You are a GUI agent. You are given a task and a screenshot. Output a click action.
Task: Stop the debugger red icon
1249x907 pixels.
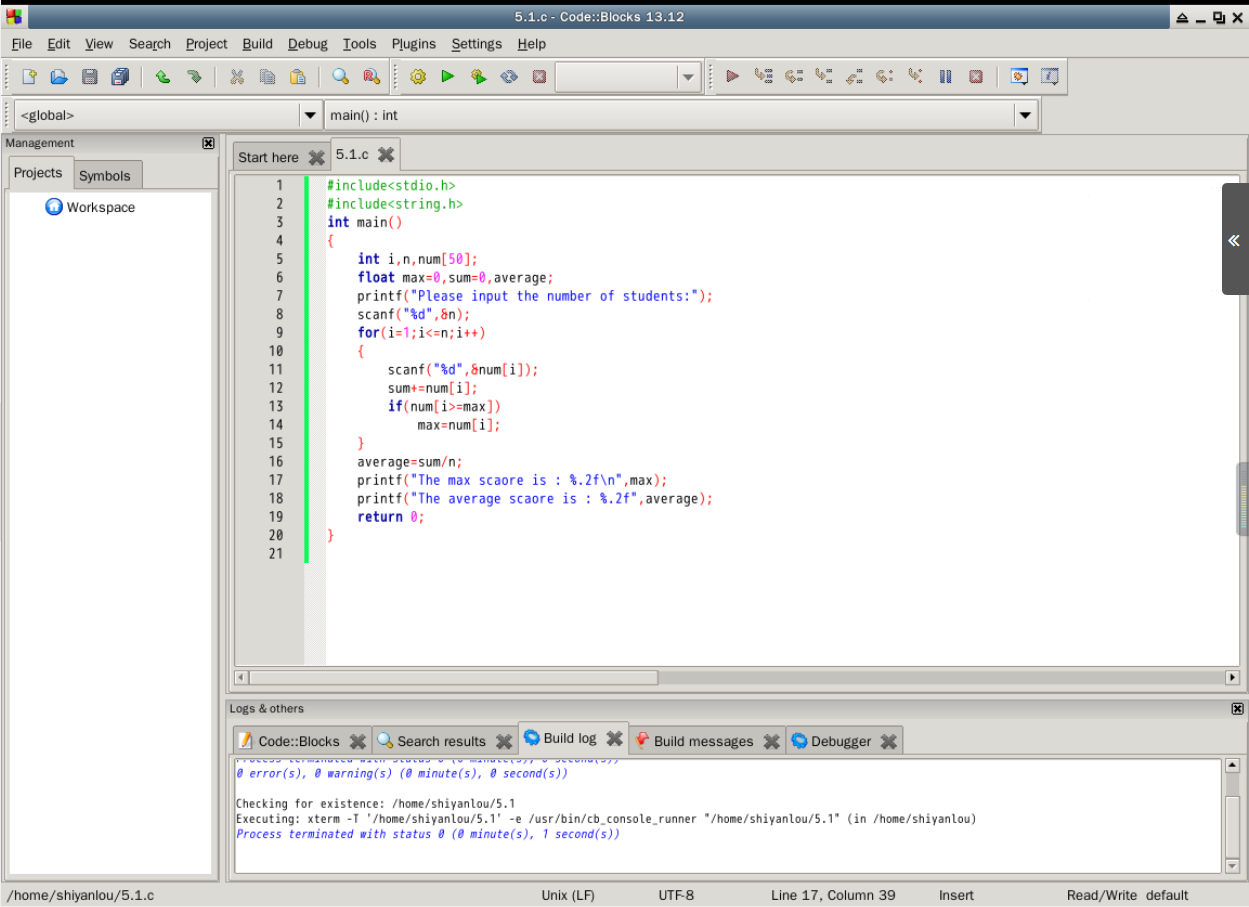[x=976, y=76]
